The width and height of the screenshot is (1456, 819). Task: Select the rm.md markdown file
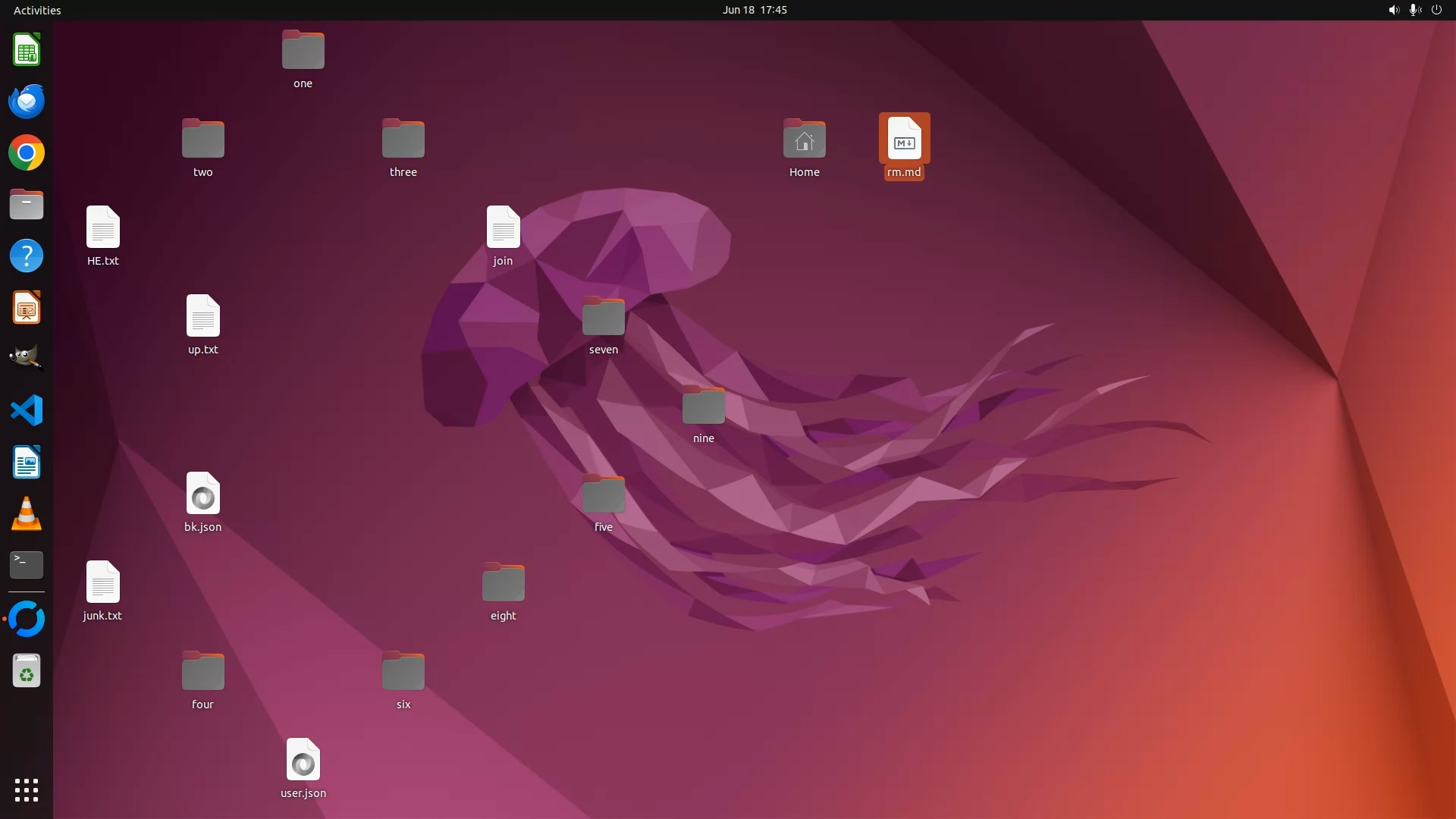(x=904, y=140)
